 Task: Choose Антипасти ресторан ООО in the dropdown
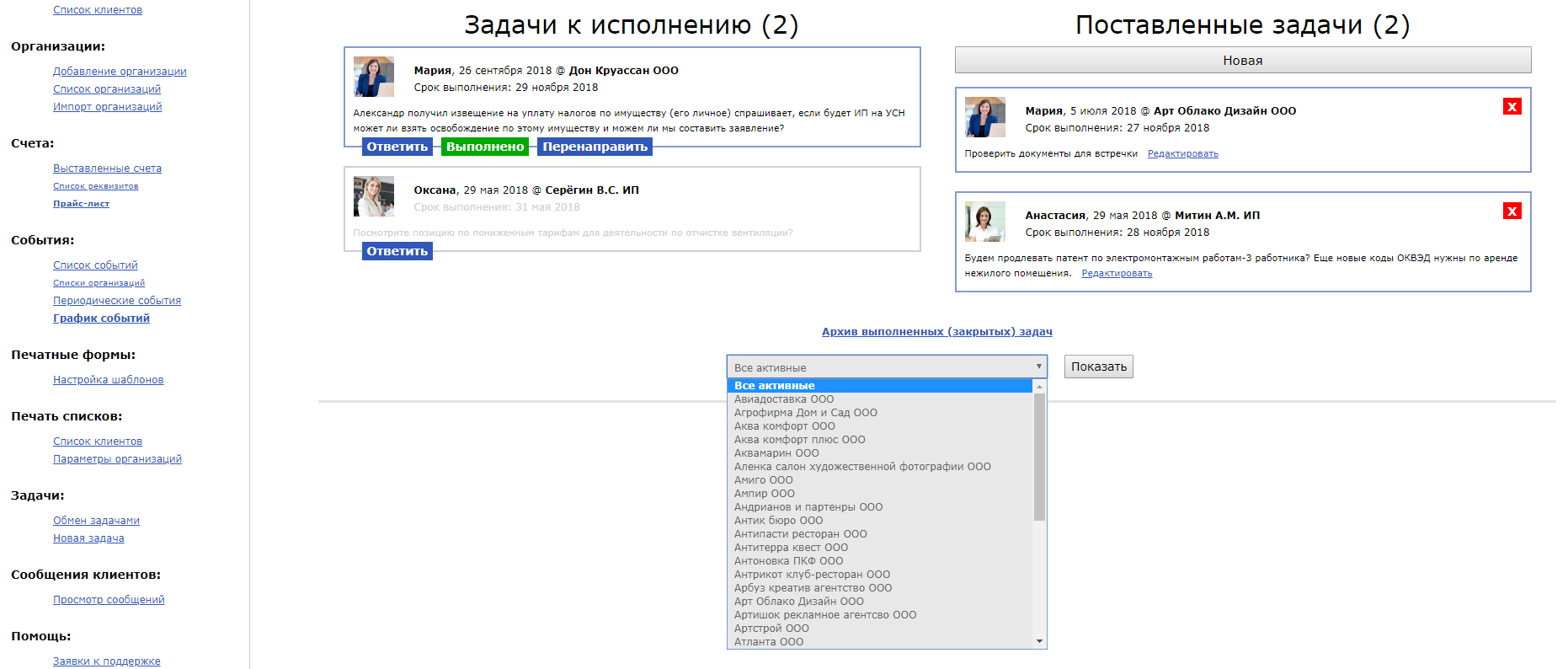click(800, 534)
